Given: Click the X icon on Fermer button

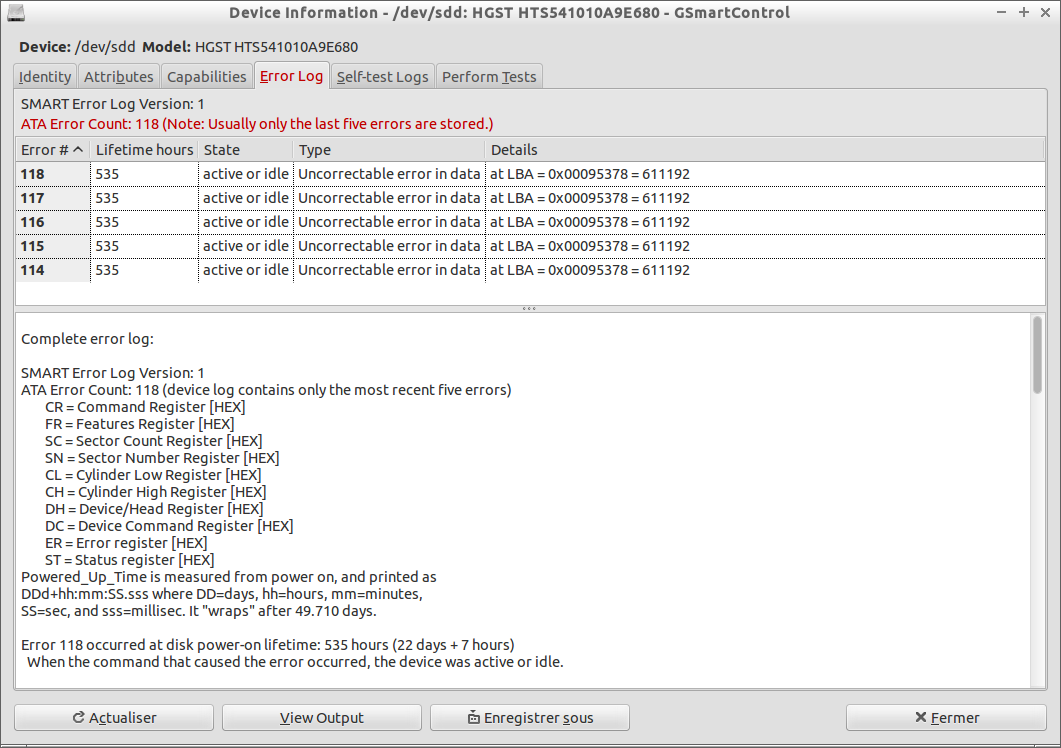Looking at the screenshot, I should coord(920,717).
